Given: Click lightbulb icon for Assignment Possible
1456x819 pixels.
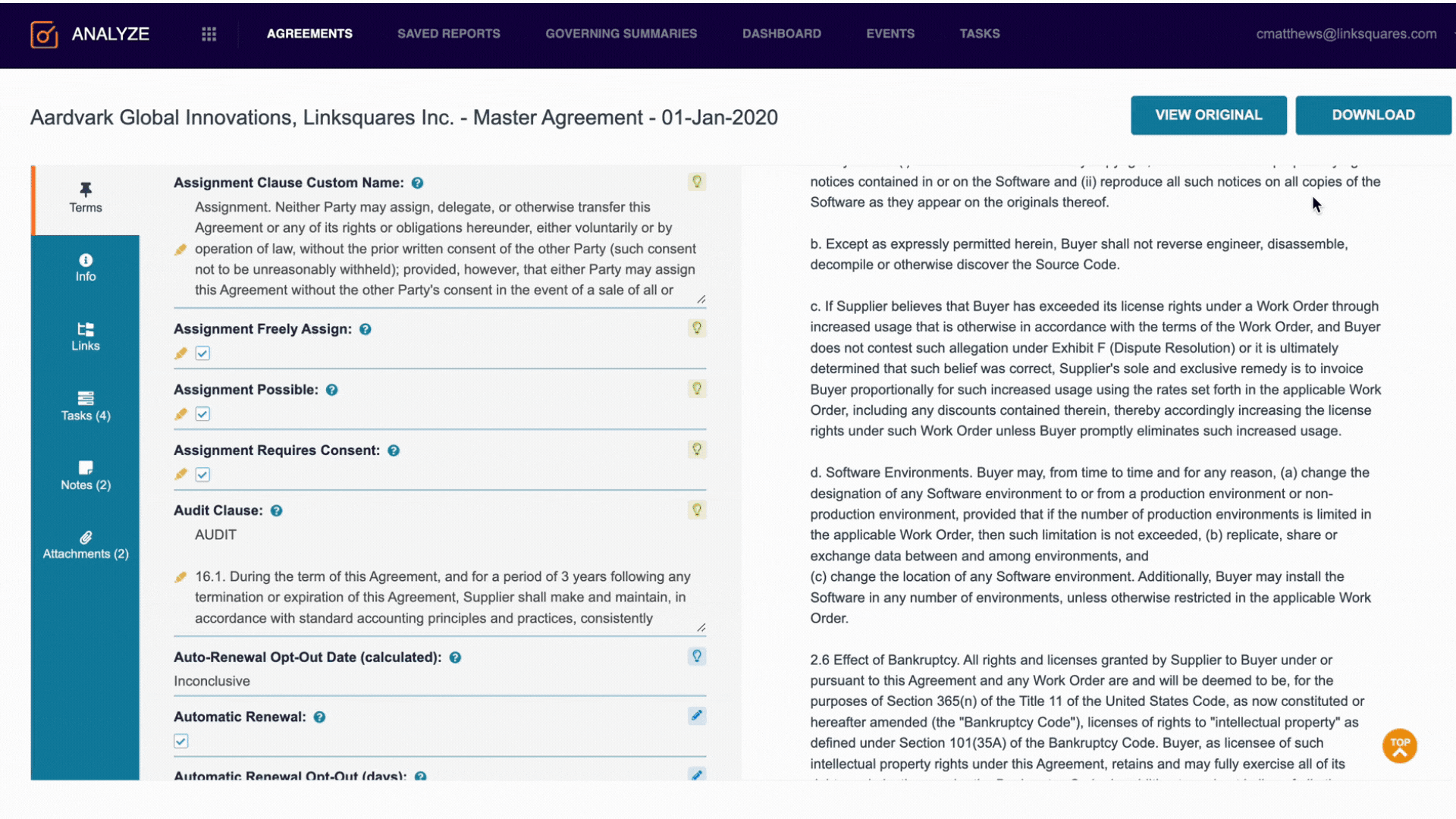Looking at the screenshot, I should [697, 389].
